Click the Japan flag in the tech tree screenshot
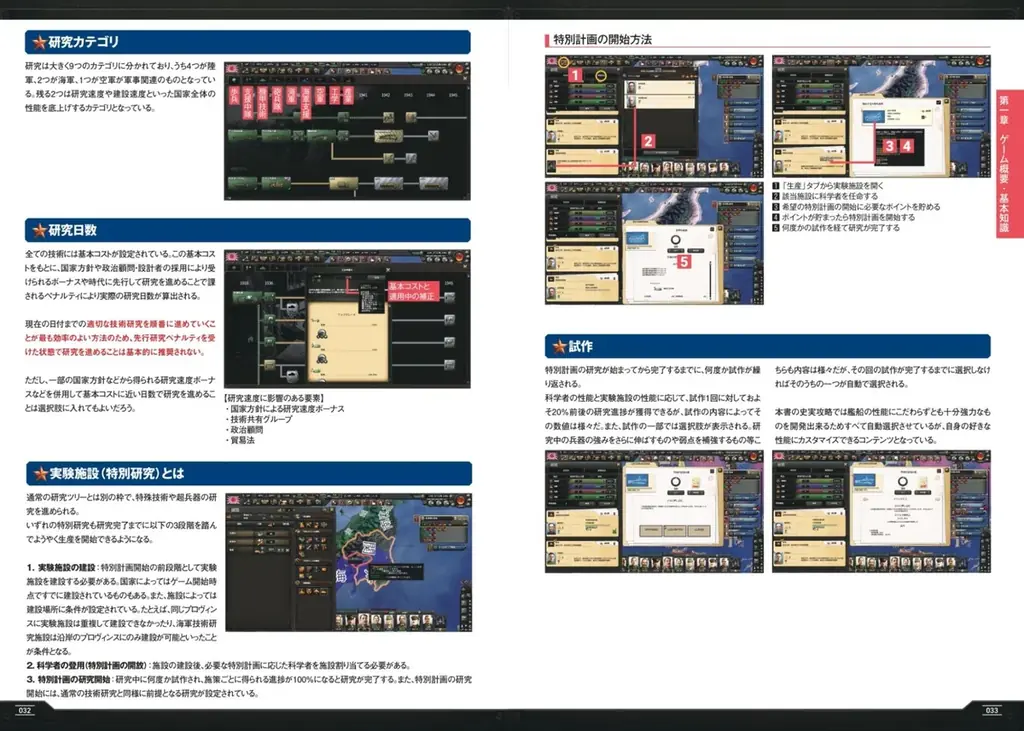The width and height of the screenshot is (1024, 731). pyautogui.click(x=231, y=69)
